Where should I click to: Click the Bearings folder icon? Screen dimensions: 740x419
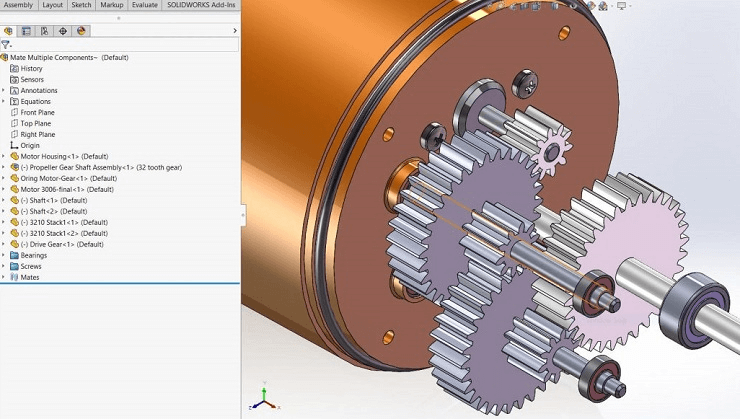point(15,255)
